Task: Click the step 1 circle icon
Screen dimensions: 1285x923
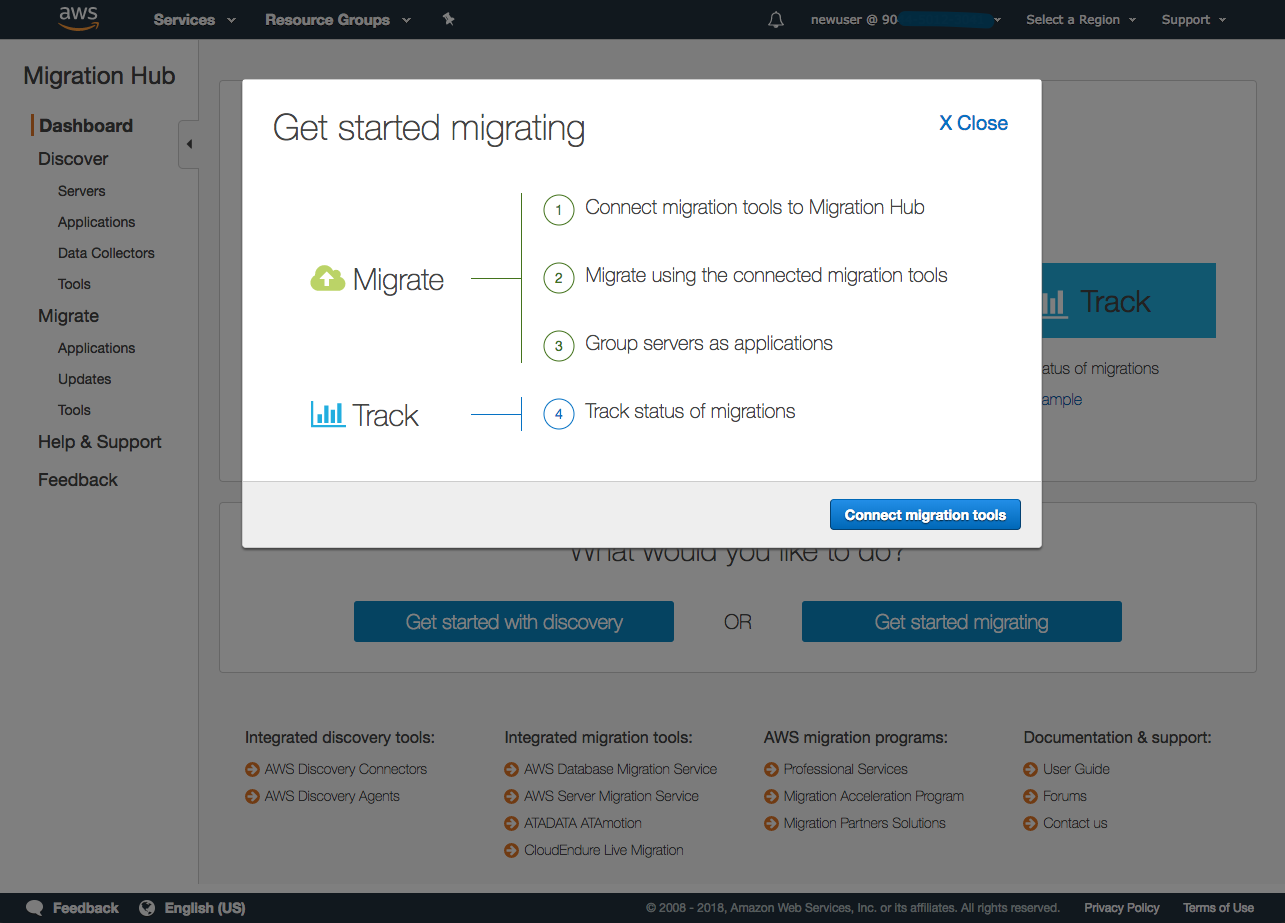Action: (x=558, y=210)
